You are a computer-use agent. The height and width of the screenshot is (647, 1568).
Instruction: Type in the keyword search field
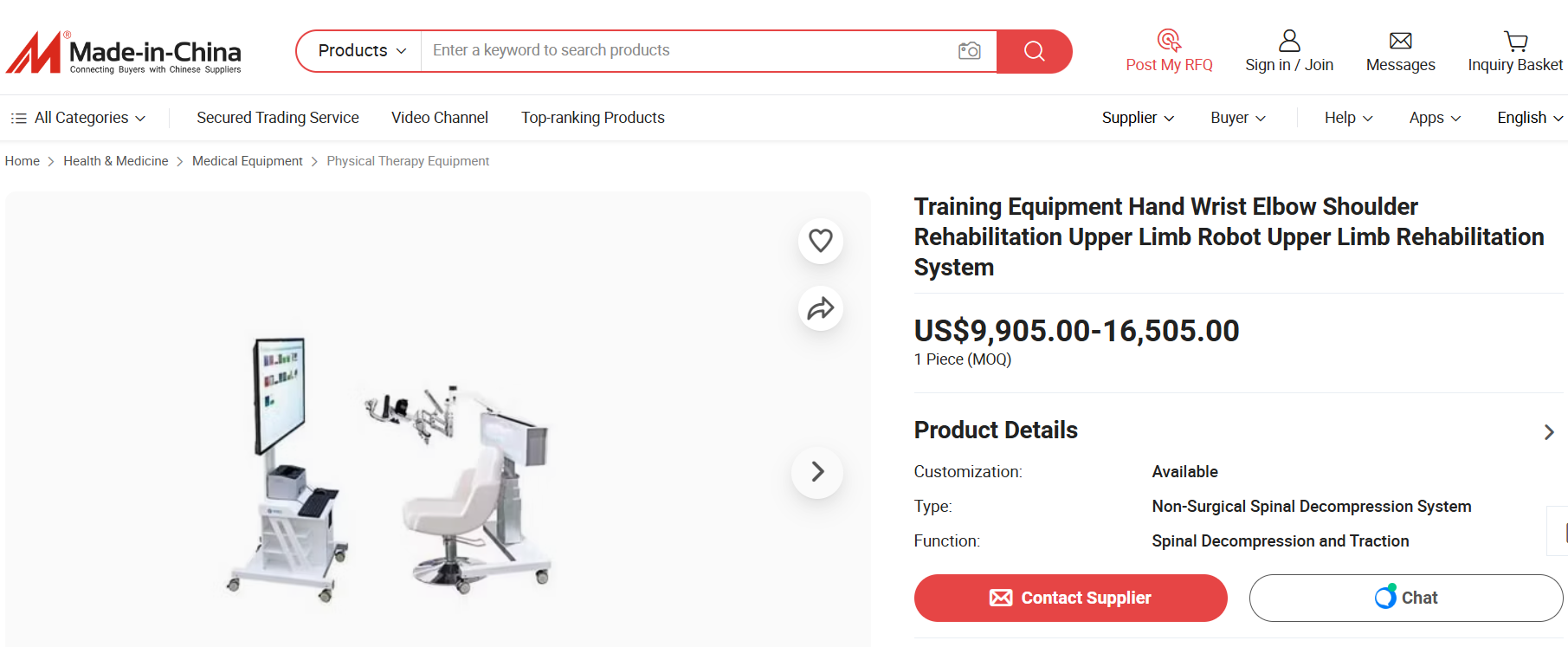684,51
